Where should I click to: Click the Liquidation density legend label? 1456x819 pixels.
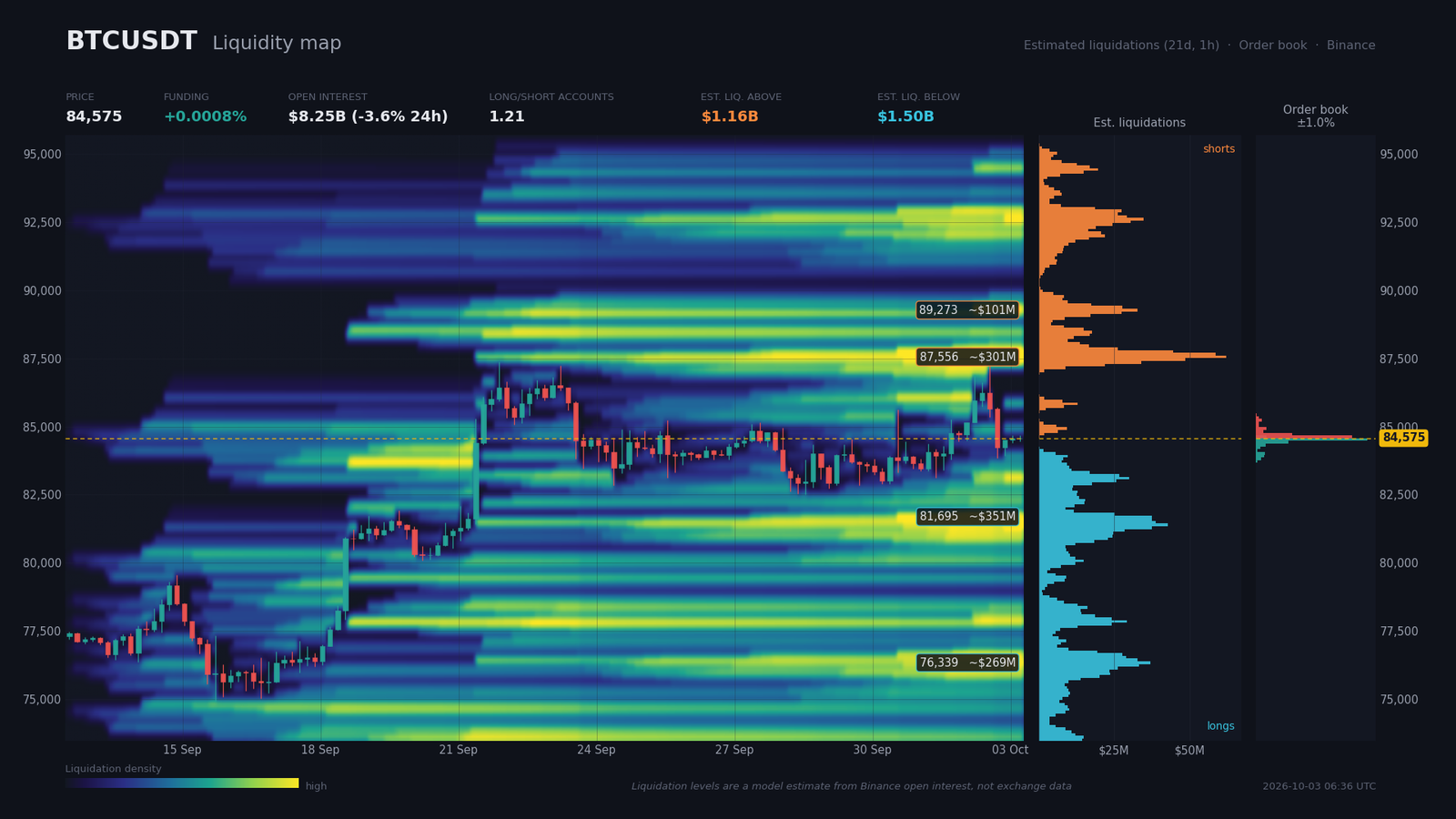[x=114, y=769]
